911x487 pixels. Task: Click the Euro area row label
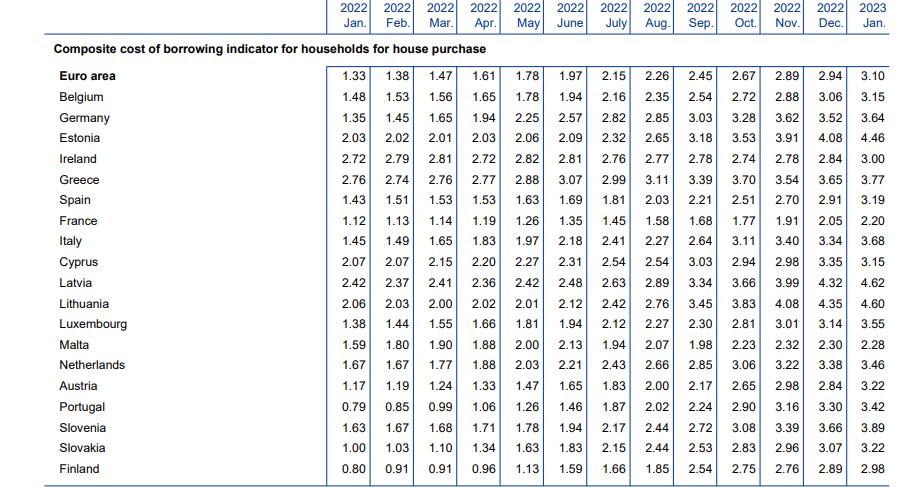87,76
